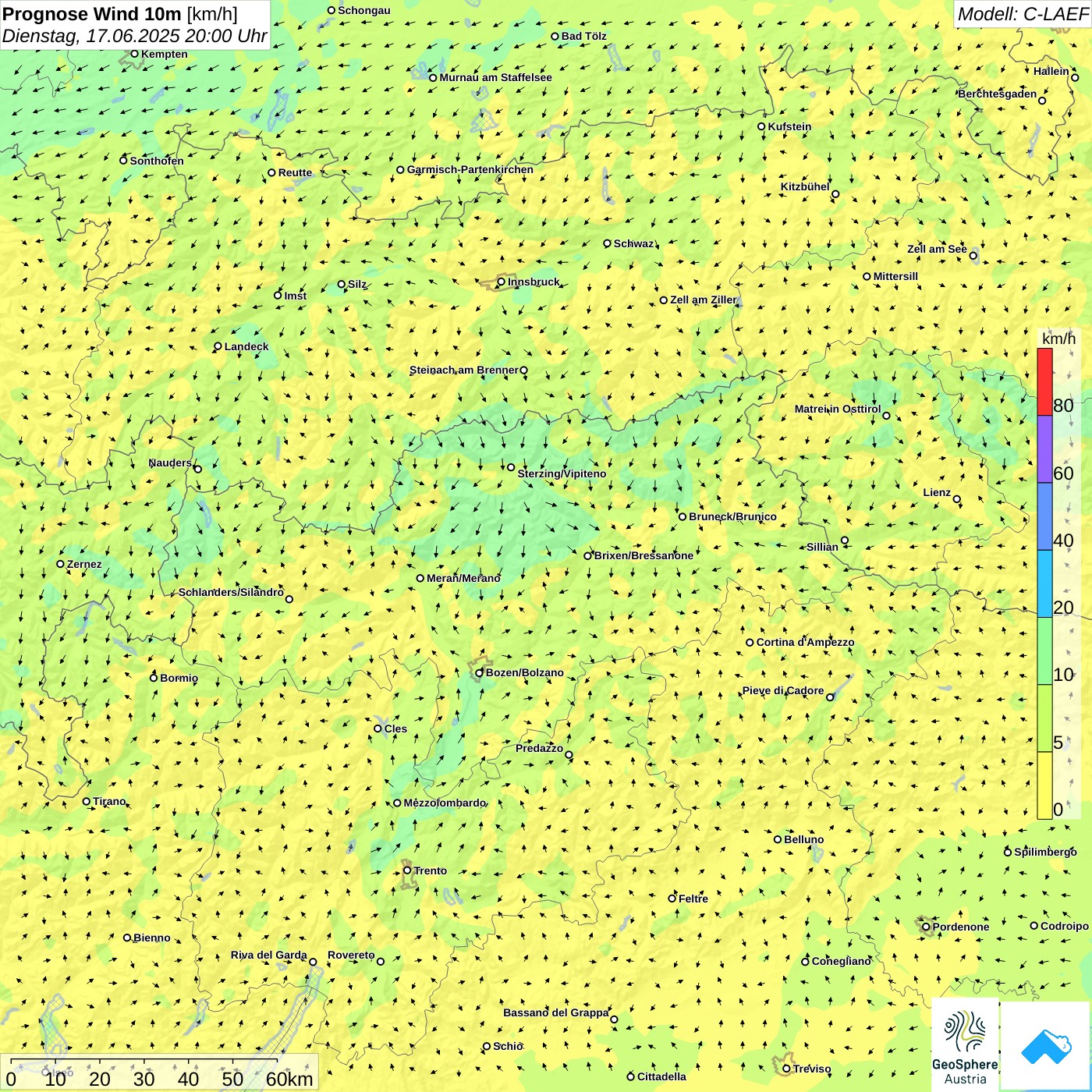This screenshot has width=1092, height=1092.
Task: Click the Lienz location marker
Action: pos(957,499)
